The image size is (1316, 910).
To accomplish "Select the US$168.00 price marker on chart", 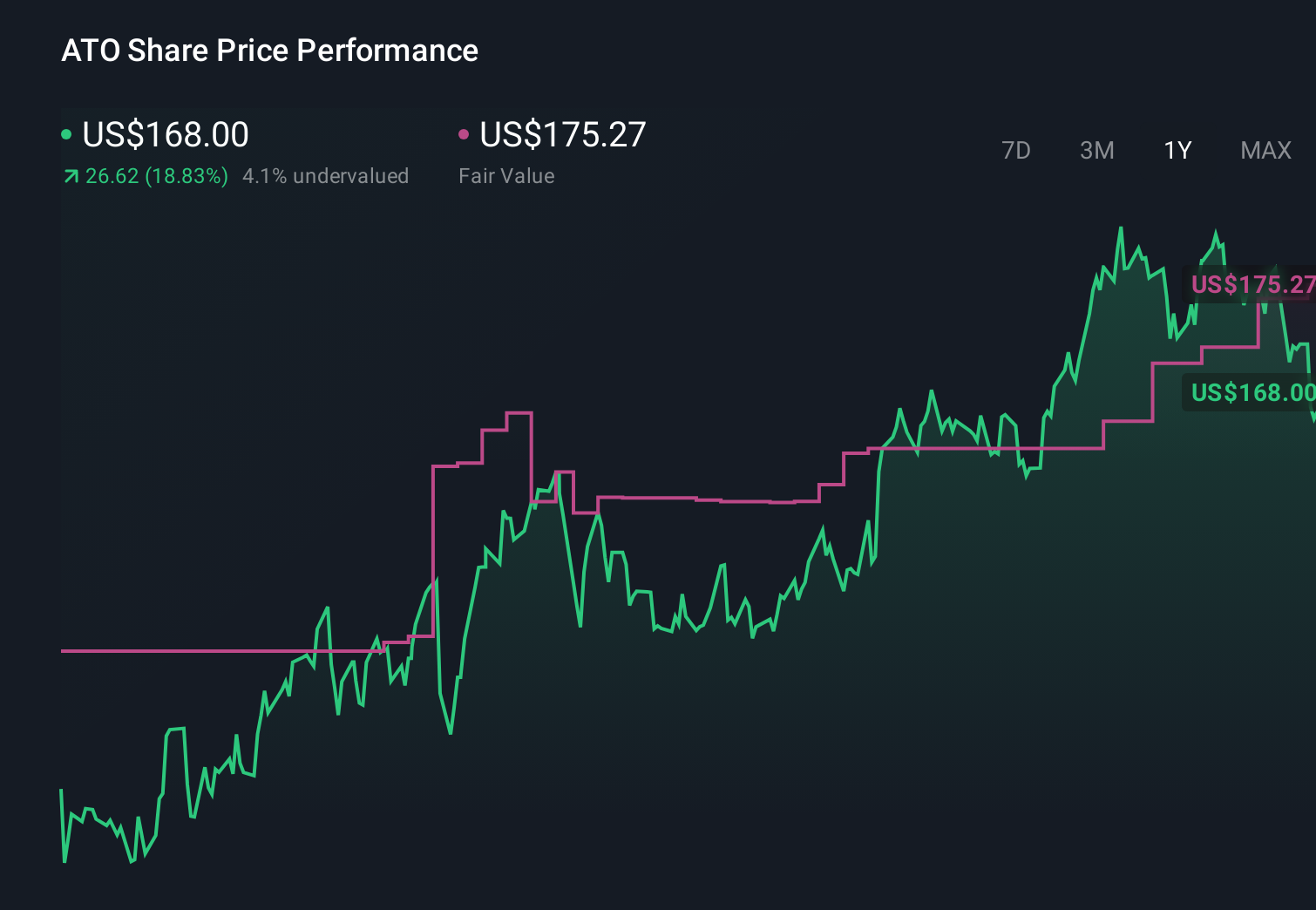I will 1252,393.
